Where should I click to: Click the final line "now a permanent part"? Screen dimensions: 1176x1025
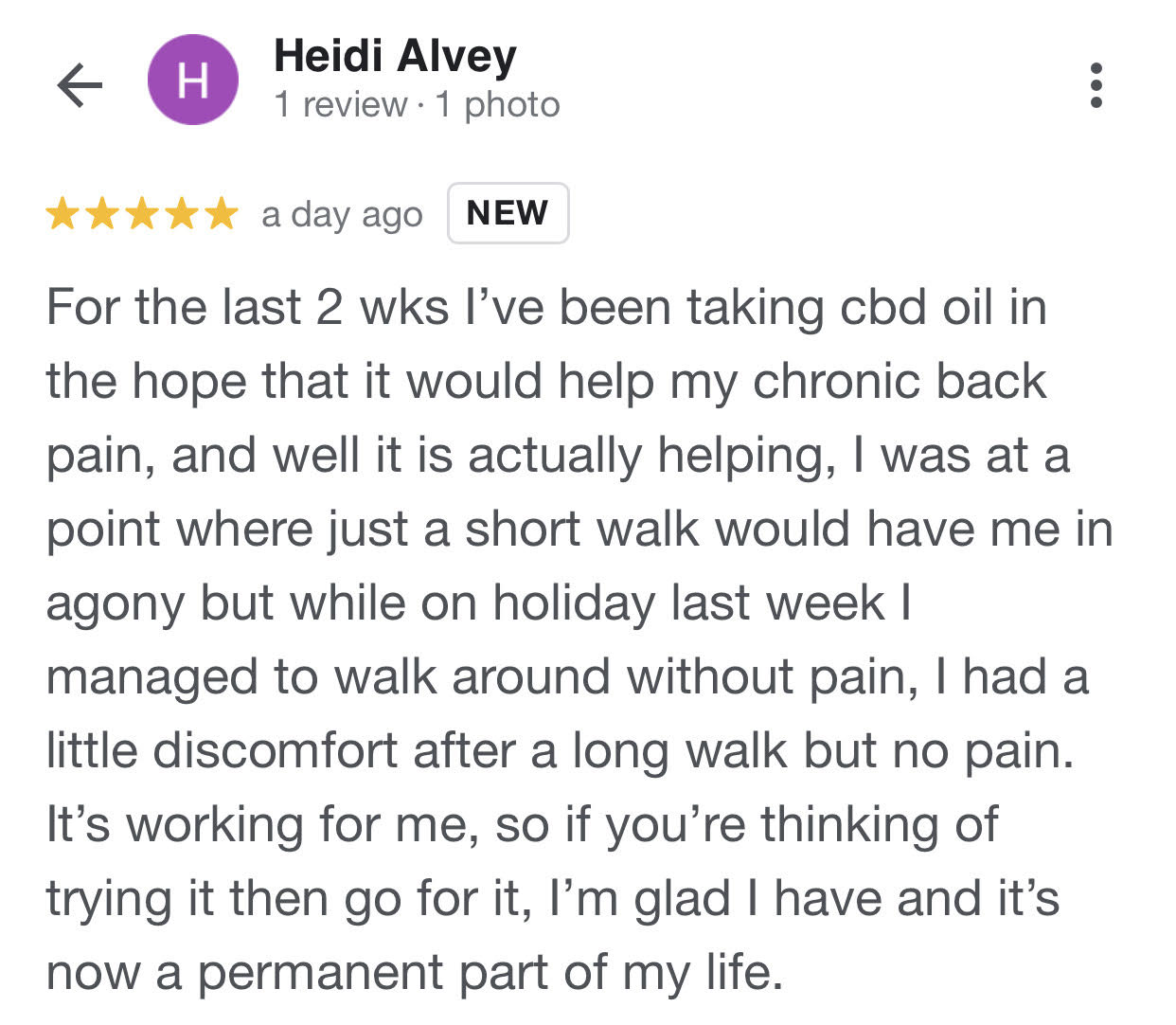pyautogui.click(x=415, y=972)
